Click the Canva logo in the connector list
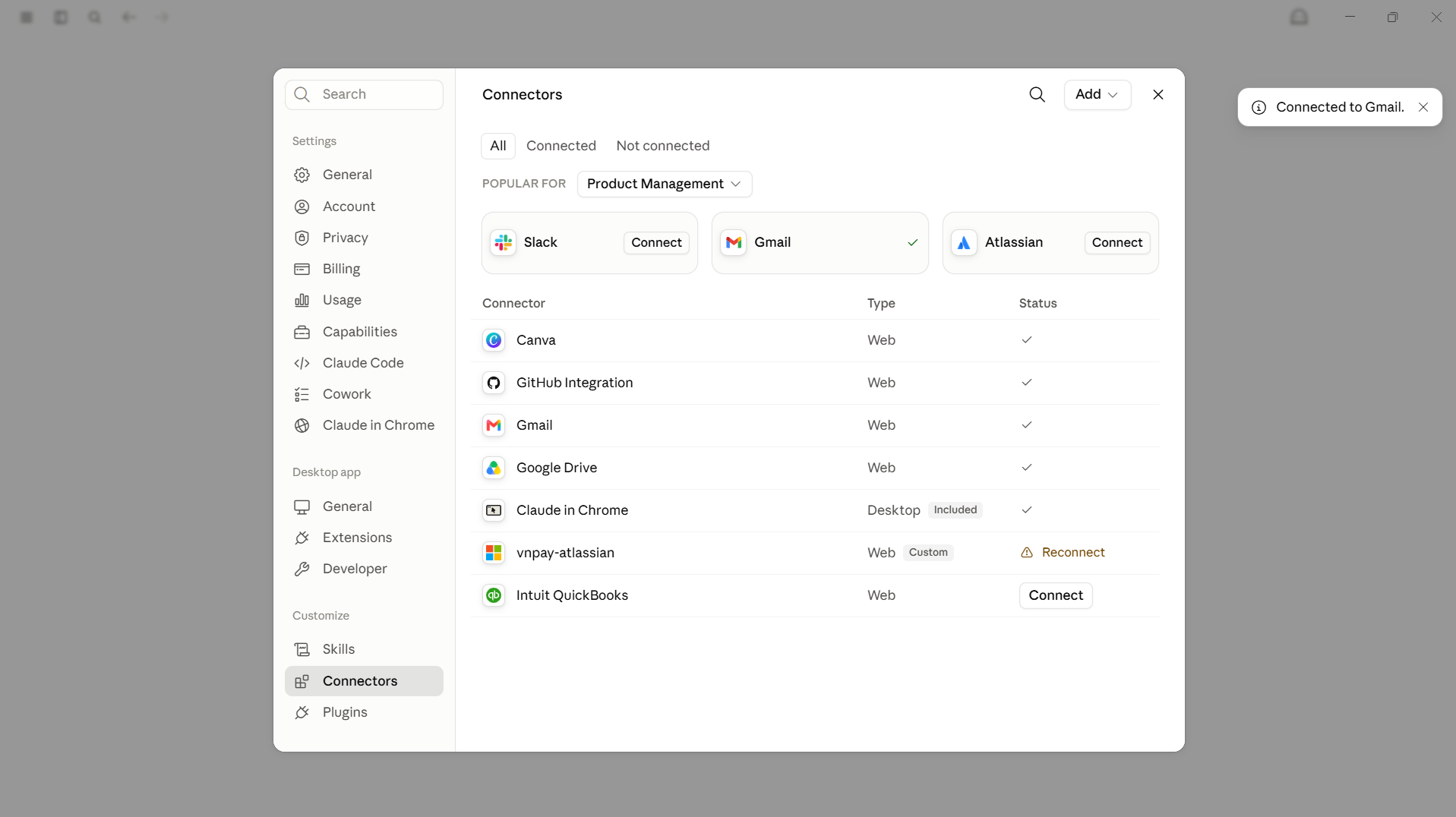Viewport: 1456px width, 817px height. coord(494,340)
